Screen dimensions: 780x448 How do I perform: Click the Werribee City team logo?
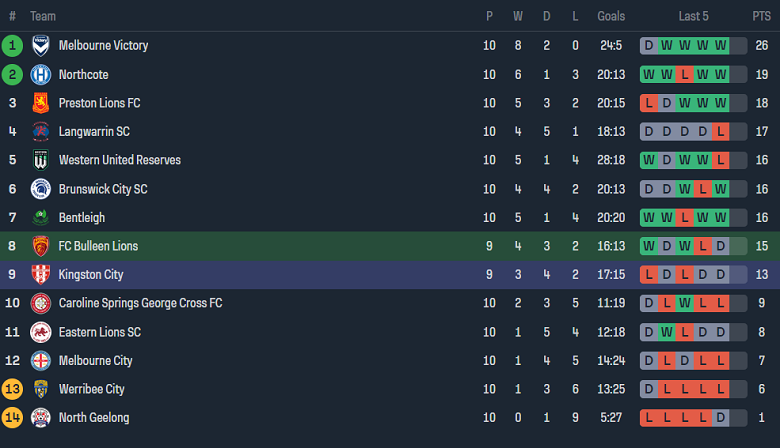point(41,389)
